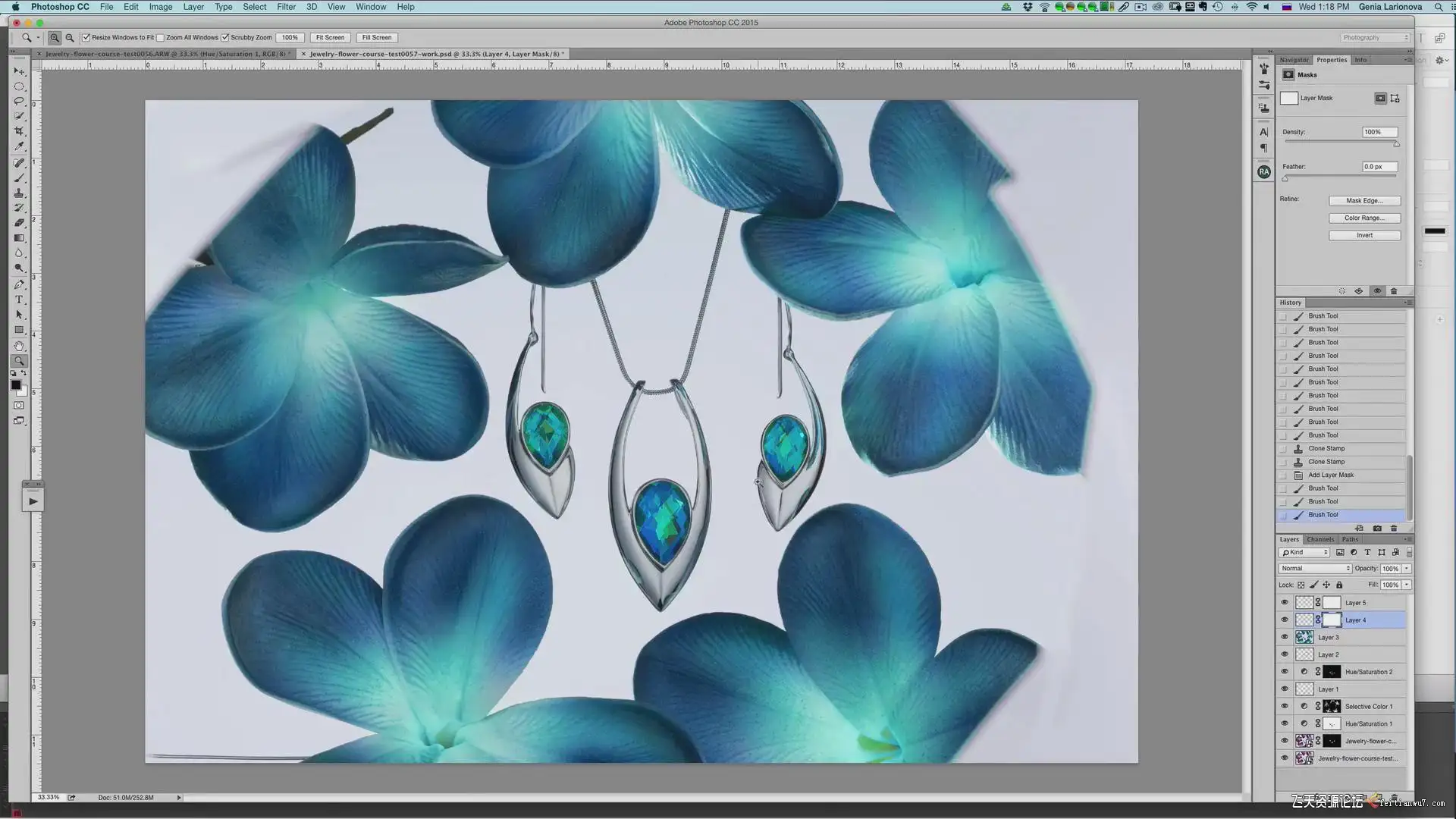Select the Eyedropper tool
Screen dimensions: 1456x819
(x=19, y=146)
